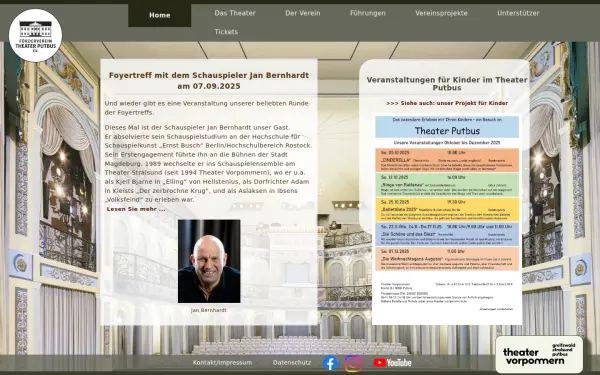Open the Der Verein menu
The height and width of the screenshot is (375, 600).
click(303, 13)
